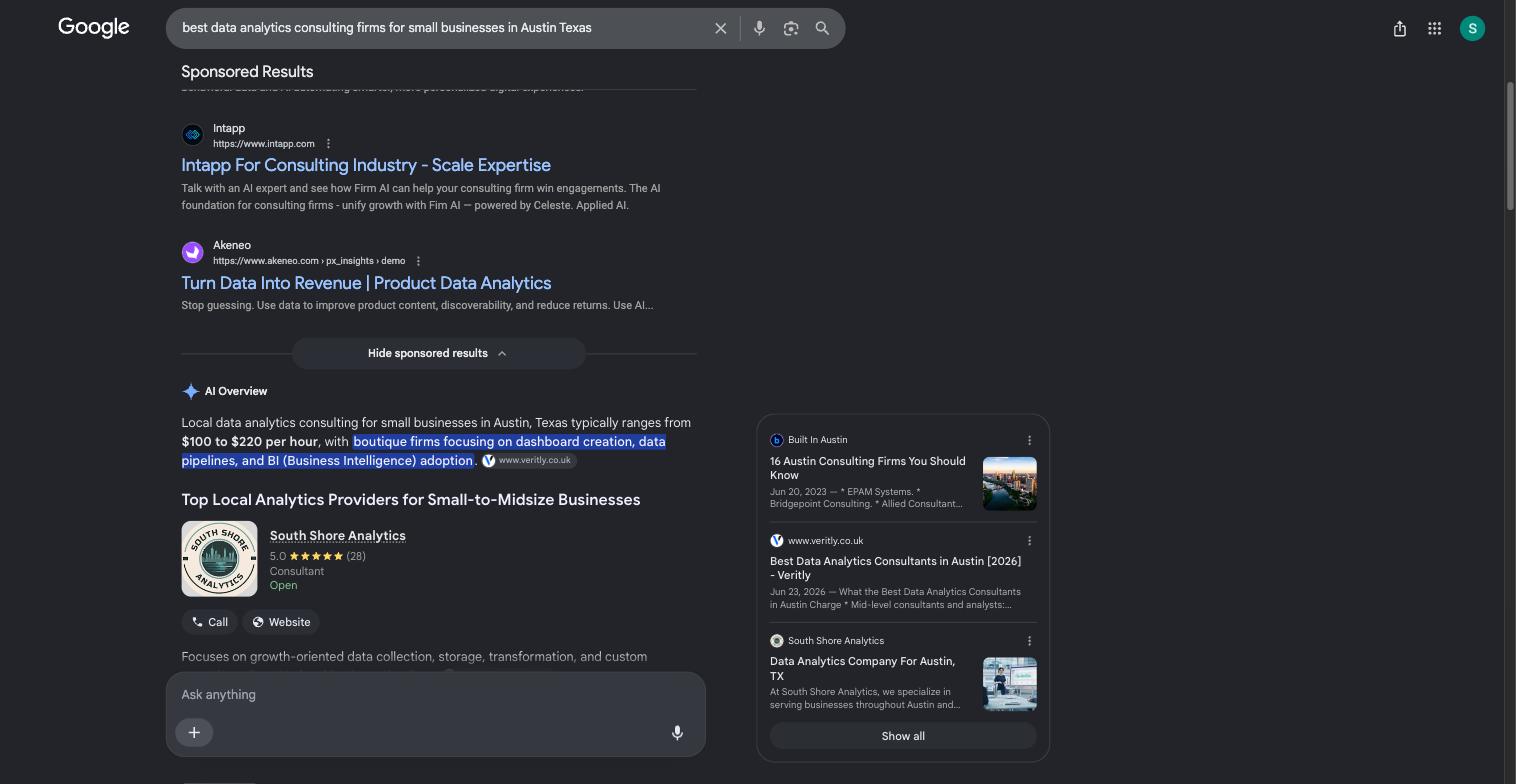Open Data Analytics Company For Austin, TX
Screen dimensions: 1516x784
click(x=863, y=669)
